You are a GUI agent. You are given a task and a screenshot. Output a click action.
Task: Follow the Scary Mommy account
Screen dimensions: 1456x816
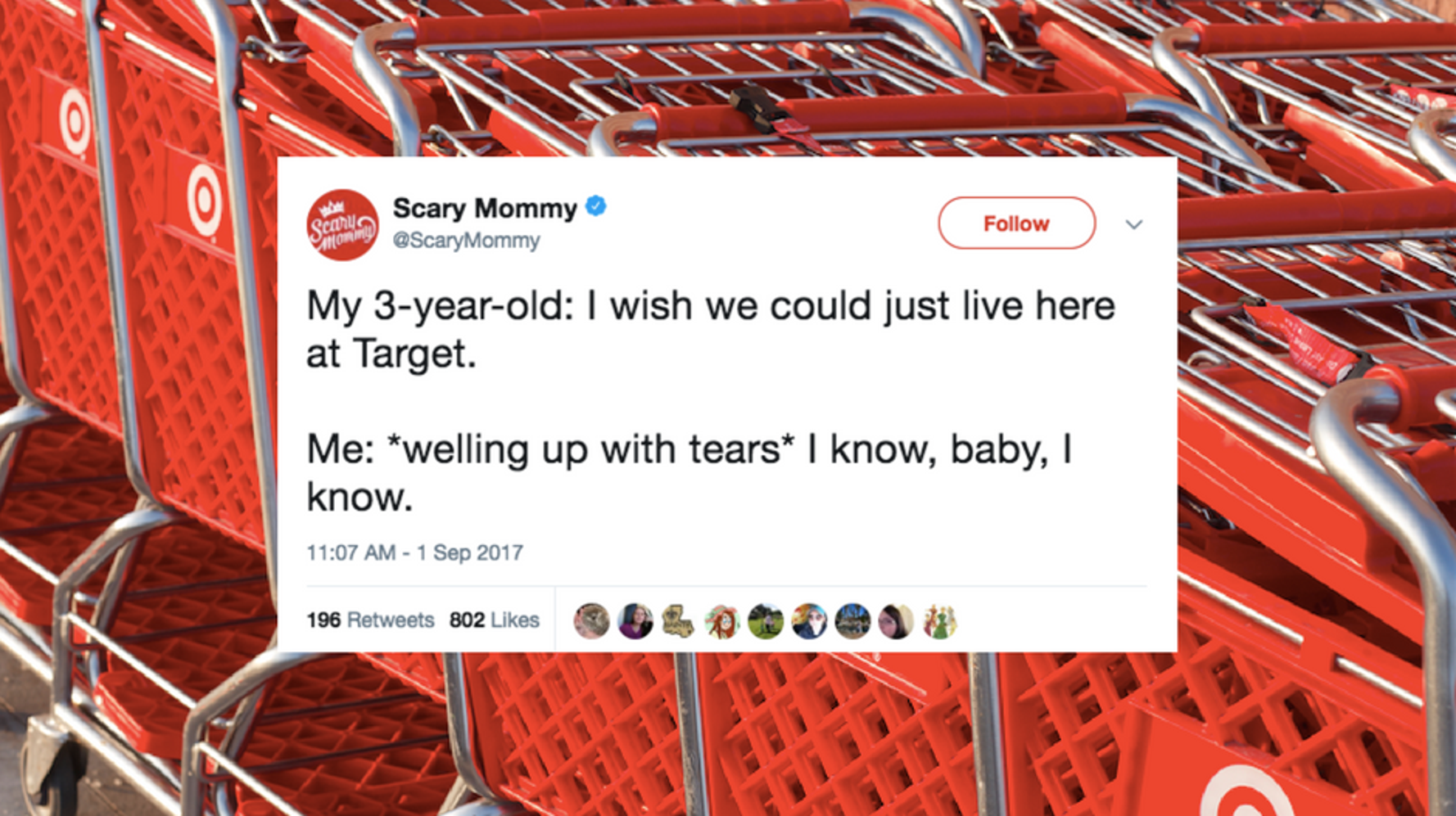[x=1016, y=223]
